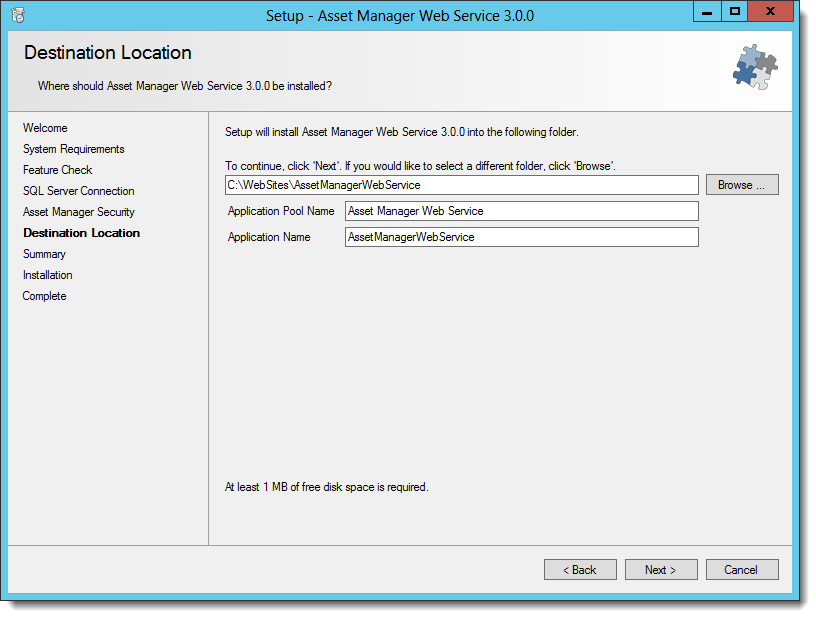The width and height of the screenshot is (816, 617).
Task: Jump to the Summary step
Action: tap(44, 254)
